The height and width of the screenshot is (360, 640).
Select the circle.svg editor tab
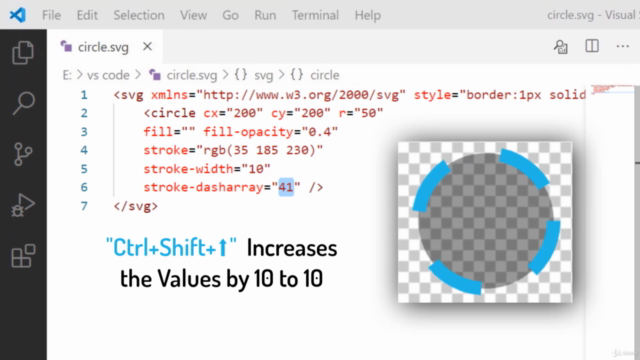tap(105, 47)
